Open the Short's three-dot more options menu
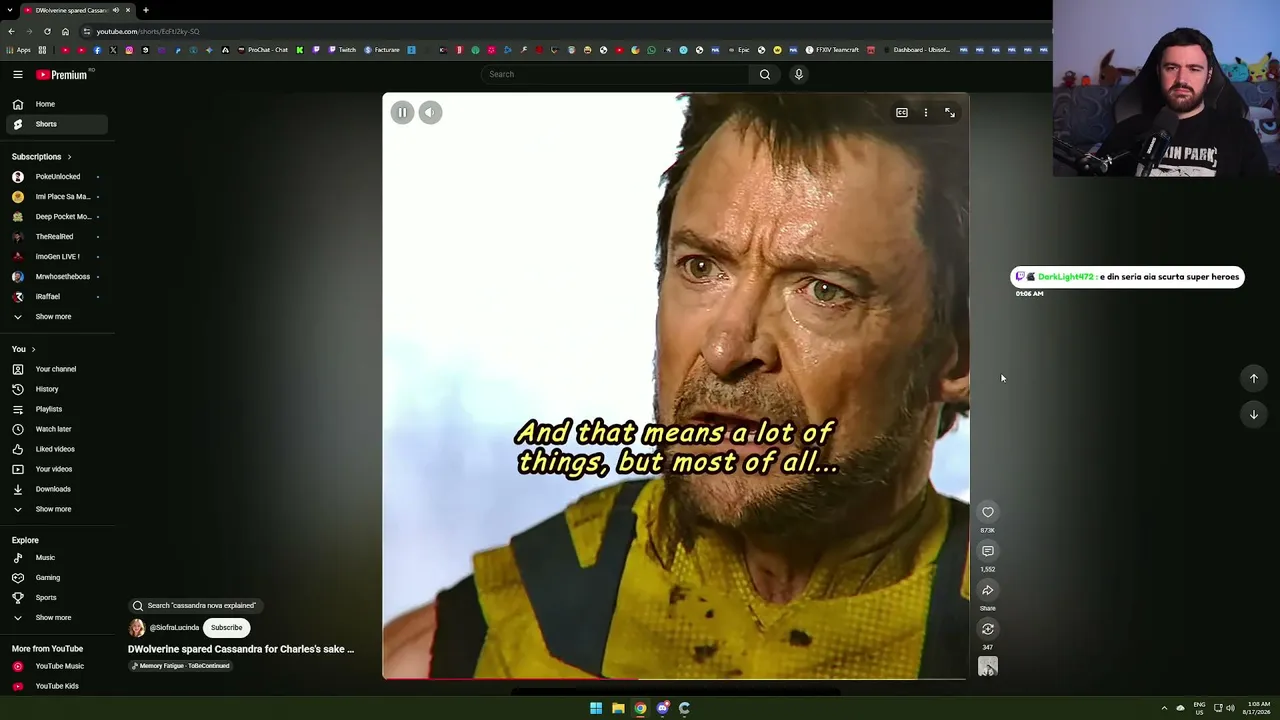The width and height of the screenshot is (1280, 720). point(926,113)
